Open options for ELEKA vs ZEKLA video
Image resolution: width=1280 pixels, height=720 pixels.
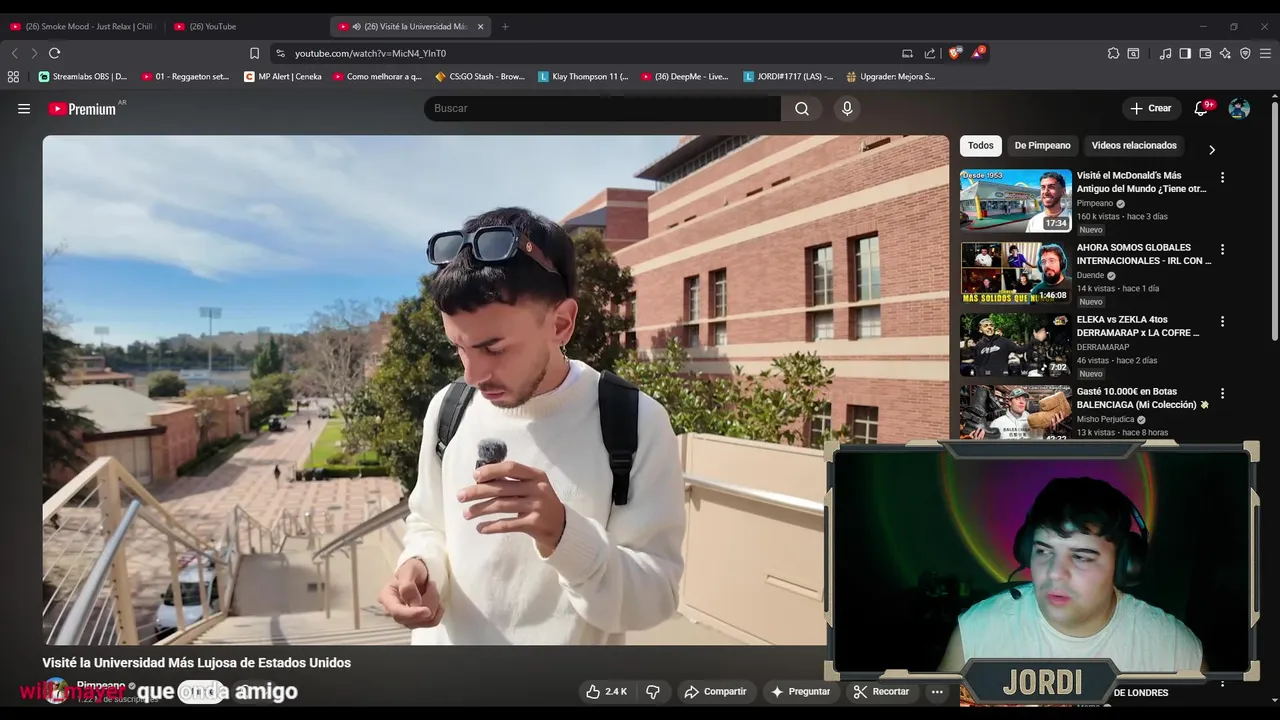pos(1222,321)
